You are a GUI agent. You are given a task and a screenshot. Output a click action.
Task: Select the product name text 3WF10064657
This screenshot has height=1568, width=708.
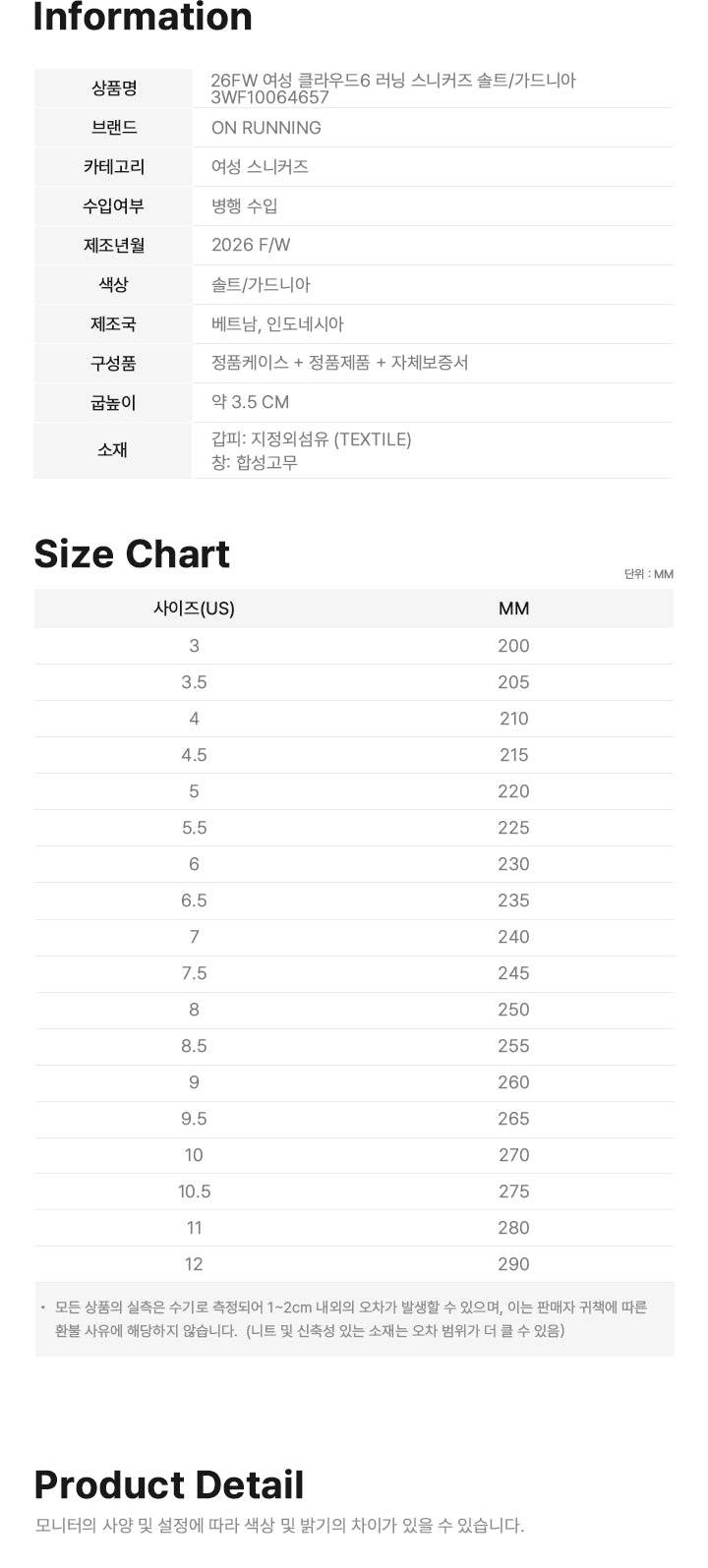pyautogui.click(x=270, y=97)
